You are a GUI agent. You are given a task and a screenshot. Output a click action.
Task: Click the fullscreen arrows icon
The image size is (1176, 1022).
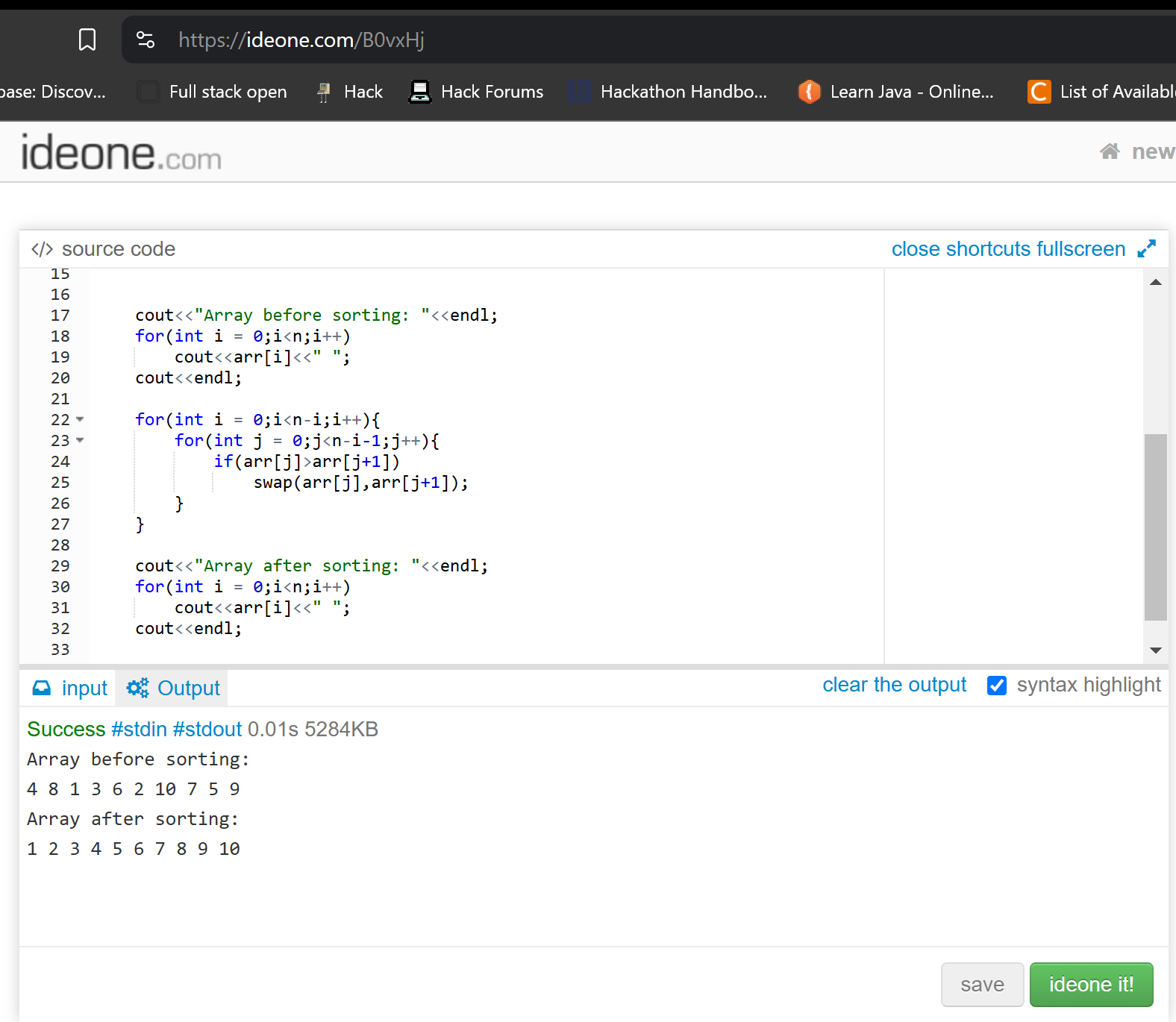tap(1147, 248)
